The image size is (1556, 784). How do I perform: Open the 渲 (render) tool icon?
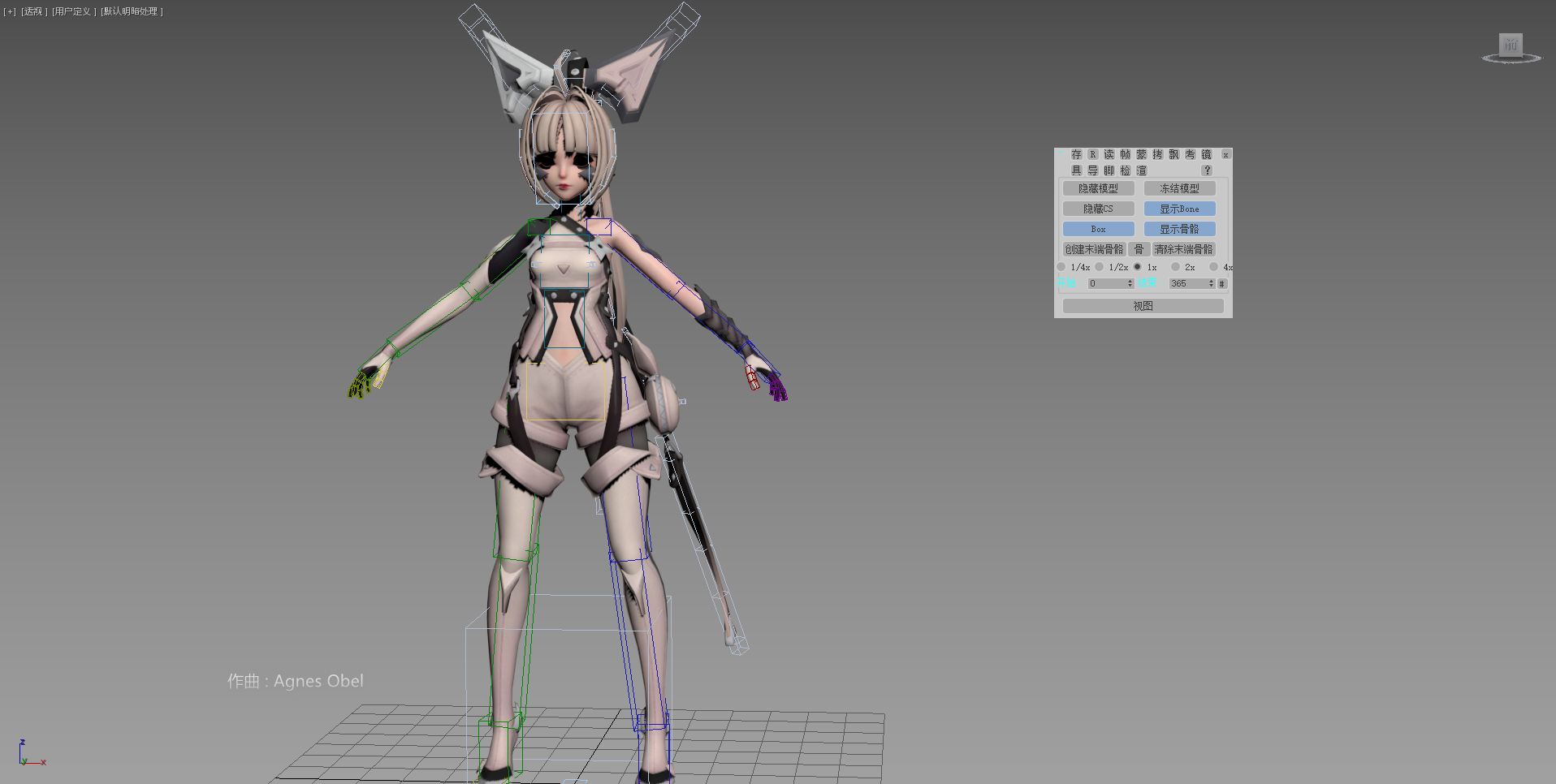(1141, 170)
